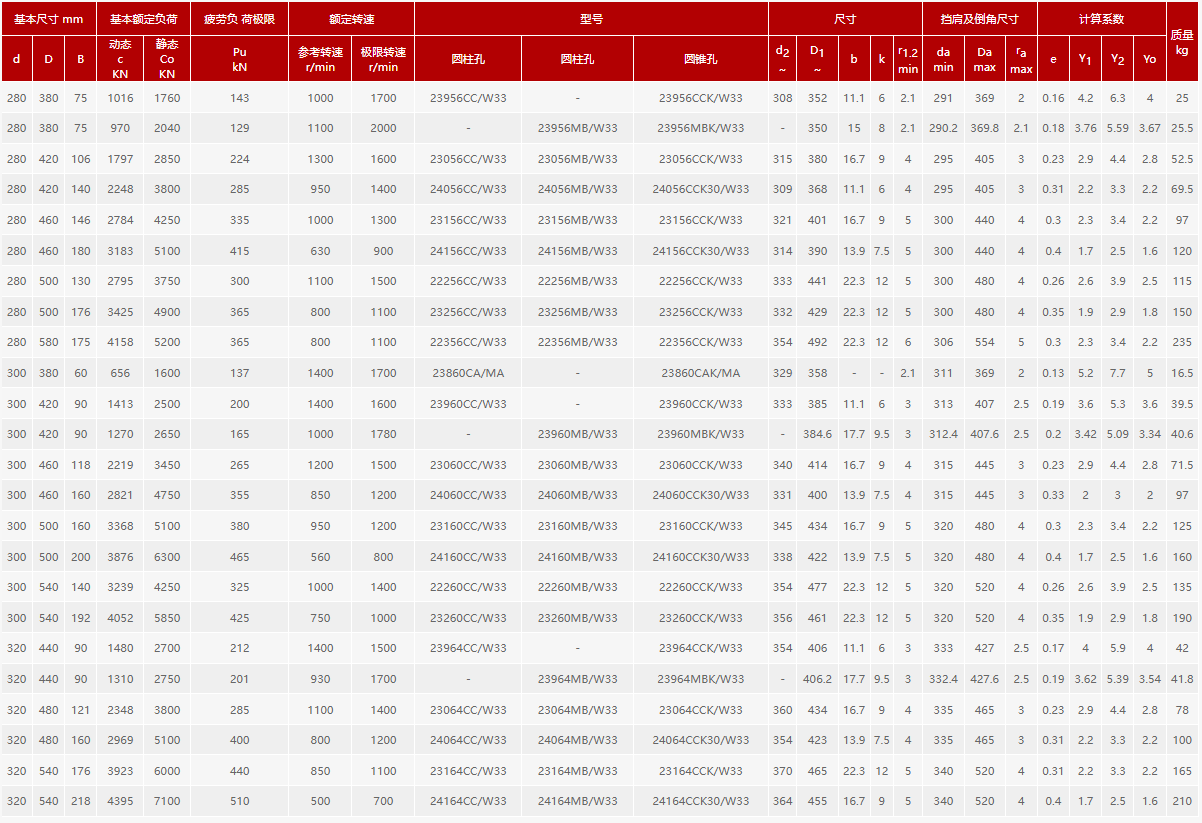Open bearing model 23960MB/W33
1202x823 pixels.
click(x=577, y=434)
